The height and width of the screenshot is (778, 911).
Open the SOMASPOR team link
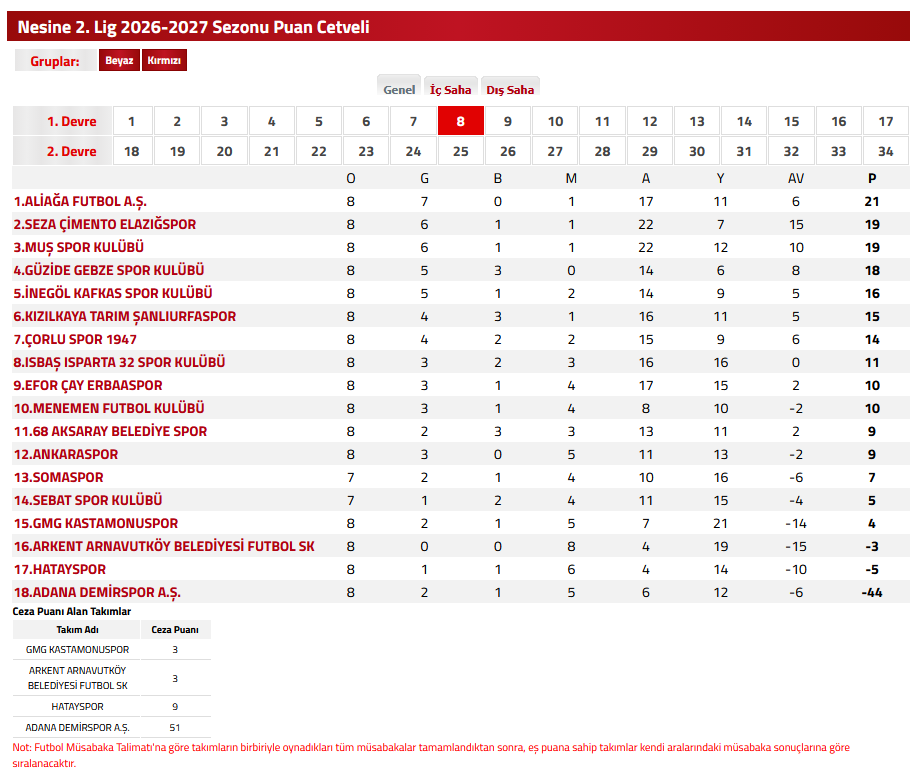point(58,478)
